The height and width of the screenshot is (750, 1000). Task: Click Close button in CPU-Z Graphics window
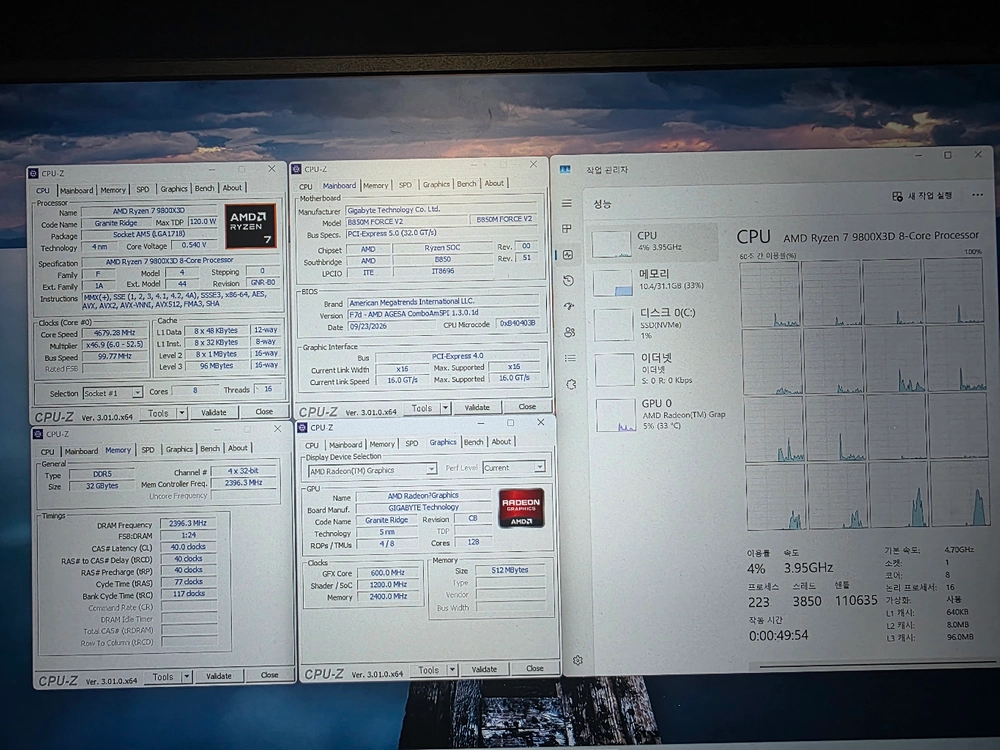(534, 668)
